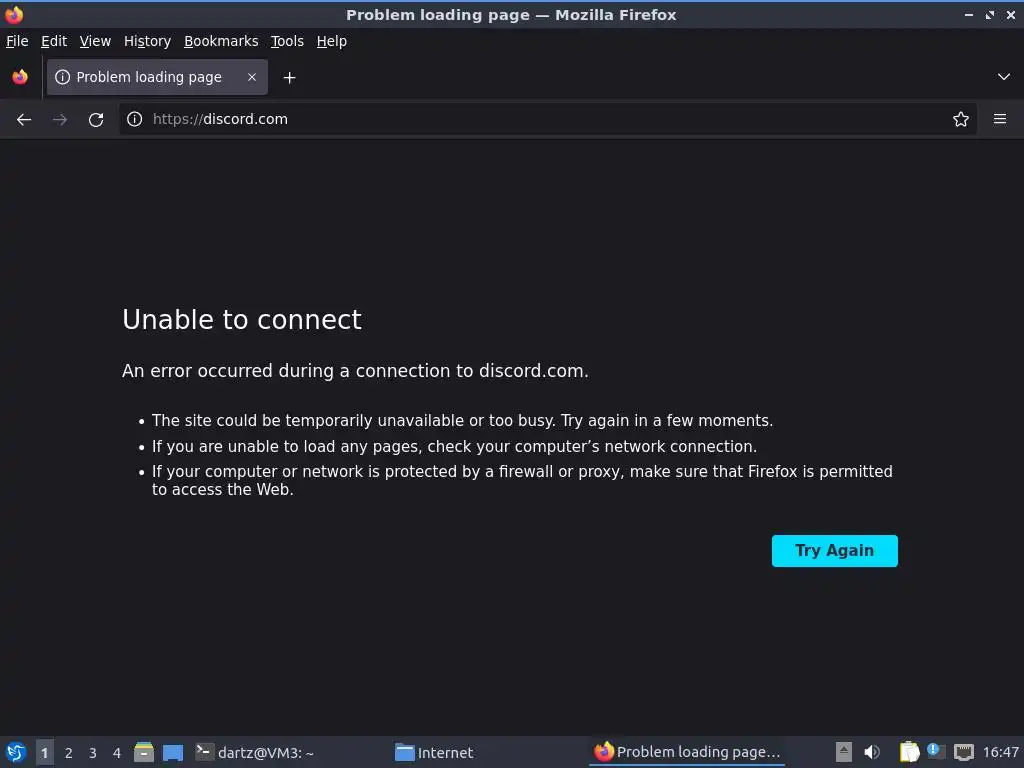Open the system start menu icon

pos(16,752)
